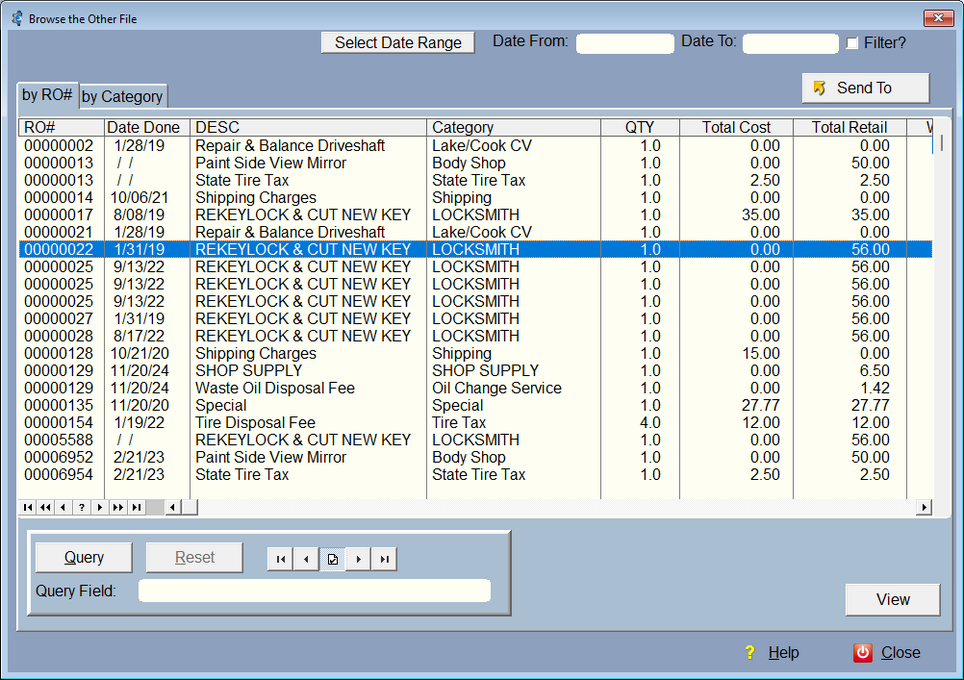The width and height of the screenshot is (964, 680).
Task: Select RO 00006952 Paint Side View Mirror row
Action: (476, 457)
